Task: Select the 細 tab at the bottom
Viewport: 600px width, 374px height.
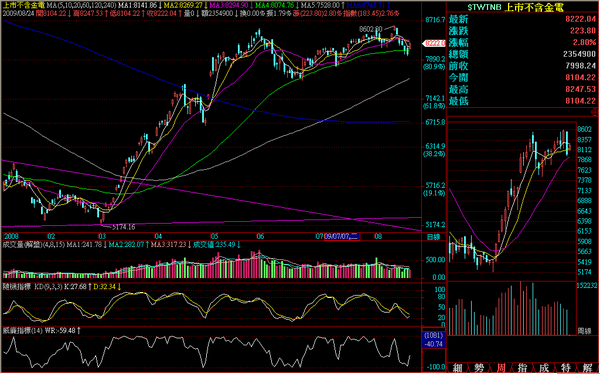Action: point(458,368)
